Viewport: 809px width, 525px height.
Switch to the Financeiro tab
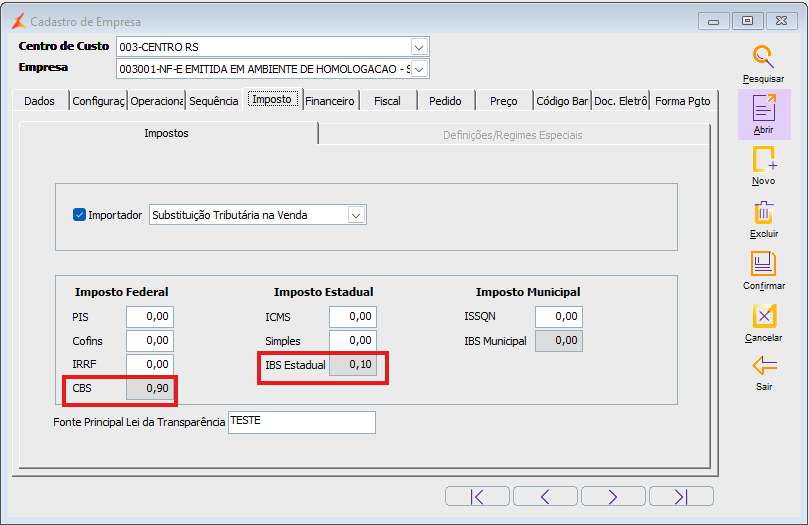pyautogui.click(x=330, y=101)
